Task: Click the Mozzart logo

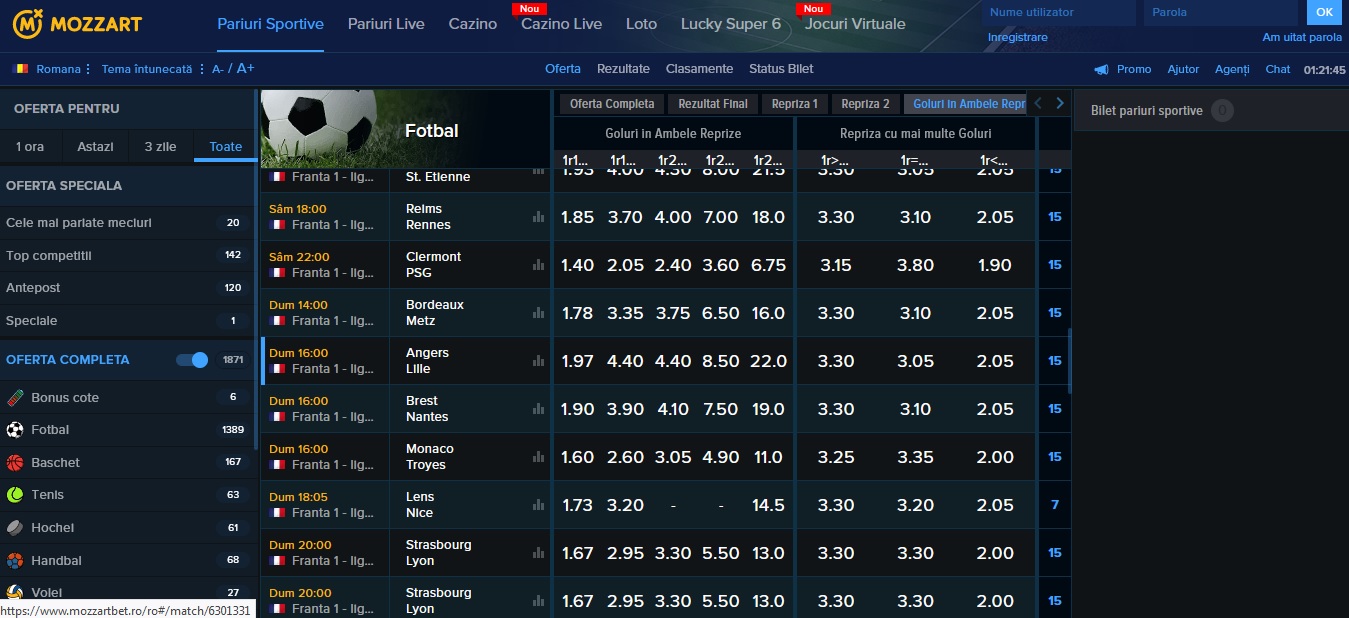Action: point(77,23)
